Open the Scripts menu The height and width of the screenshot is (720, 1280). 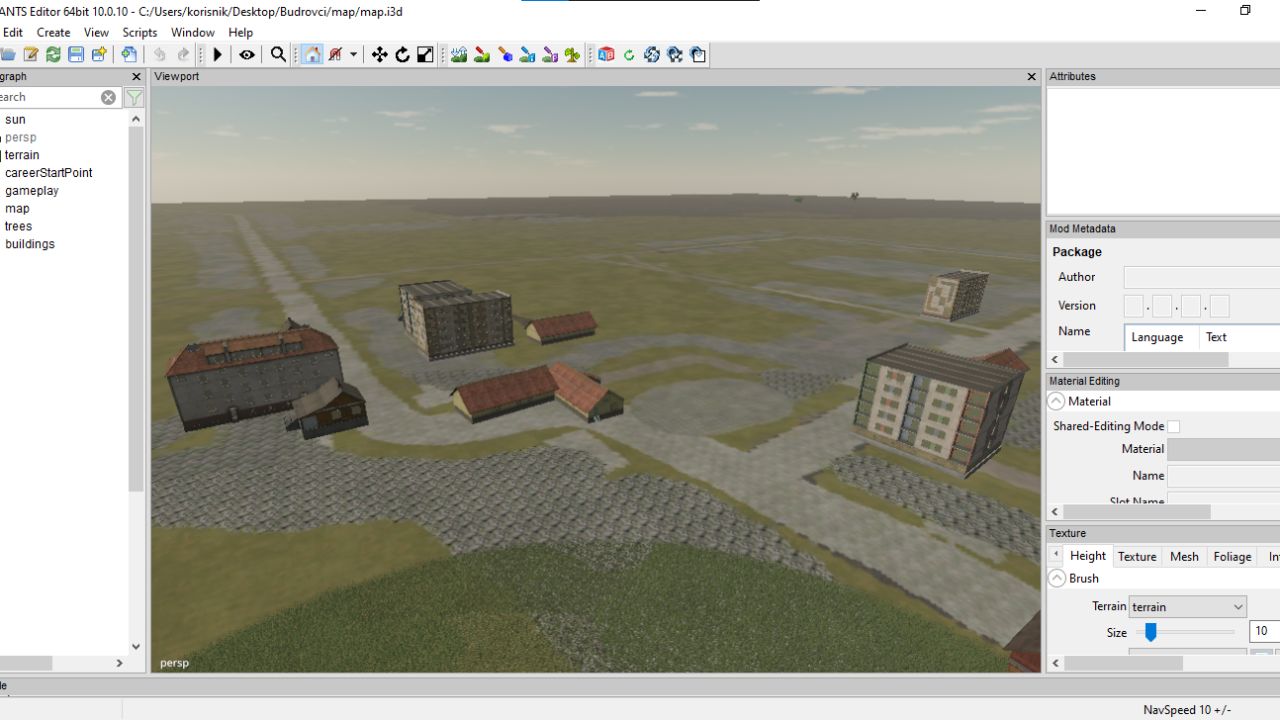[x=140, y=32]
